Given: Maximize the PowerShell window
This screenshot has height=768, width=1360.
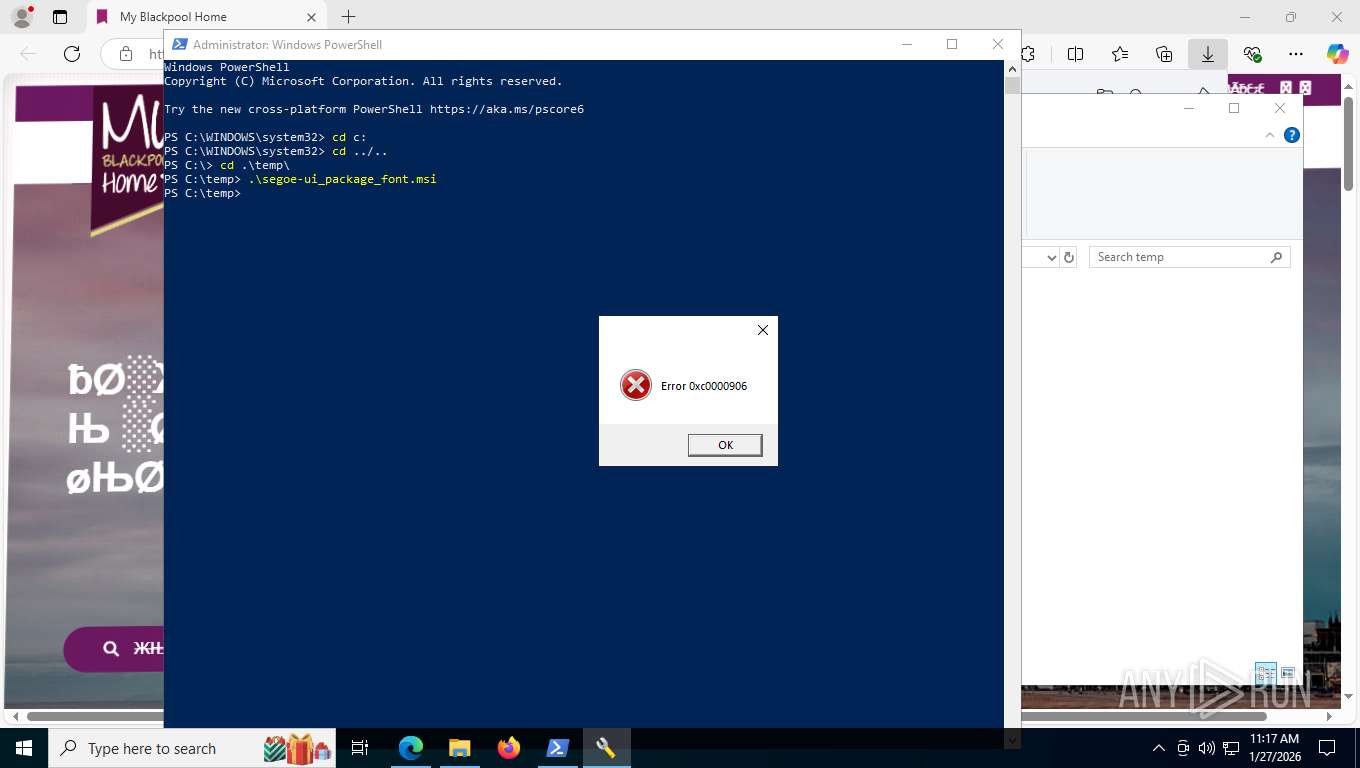Looking at the screenshot, I should coord(952,44).
